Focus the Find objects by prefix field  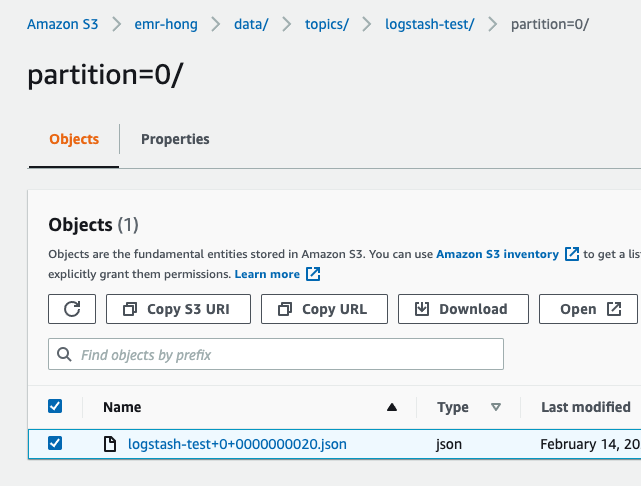[285, 354]
